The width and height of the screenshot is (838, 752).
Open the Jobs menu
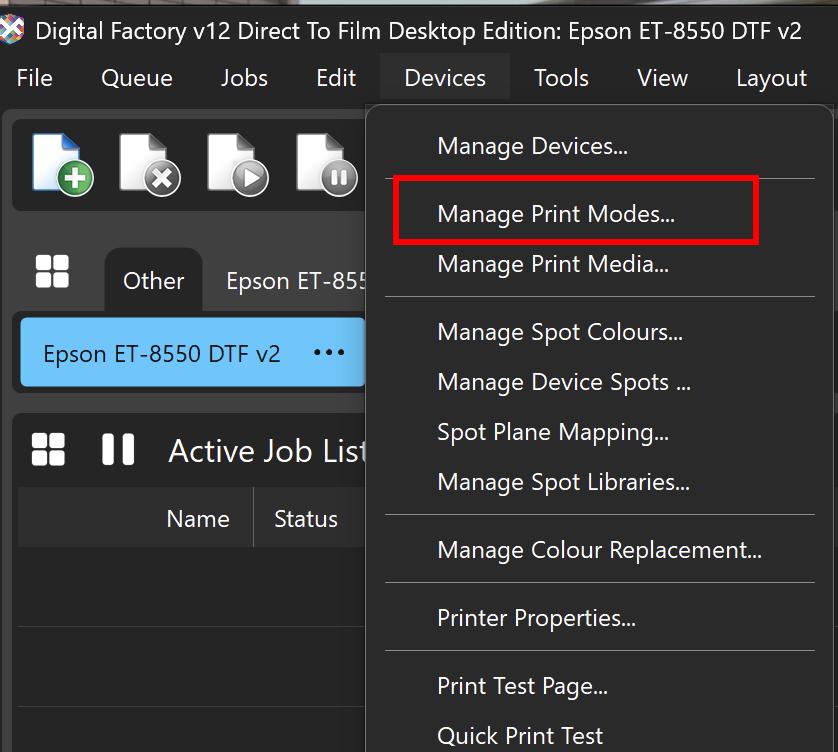point(244,78)
